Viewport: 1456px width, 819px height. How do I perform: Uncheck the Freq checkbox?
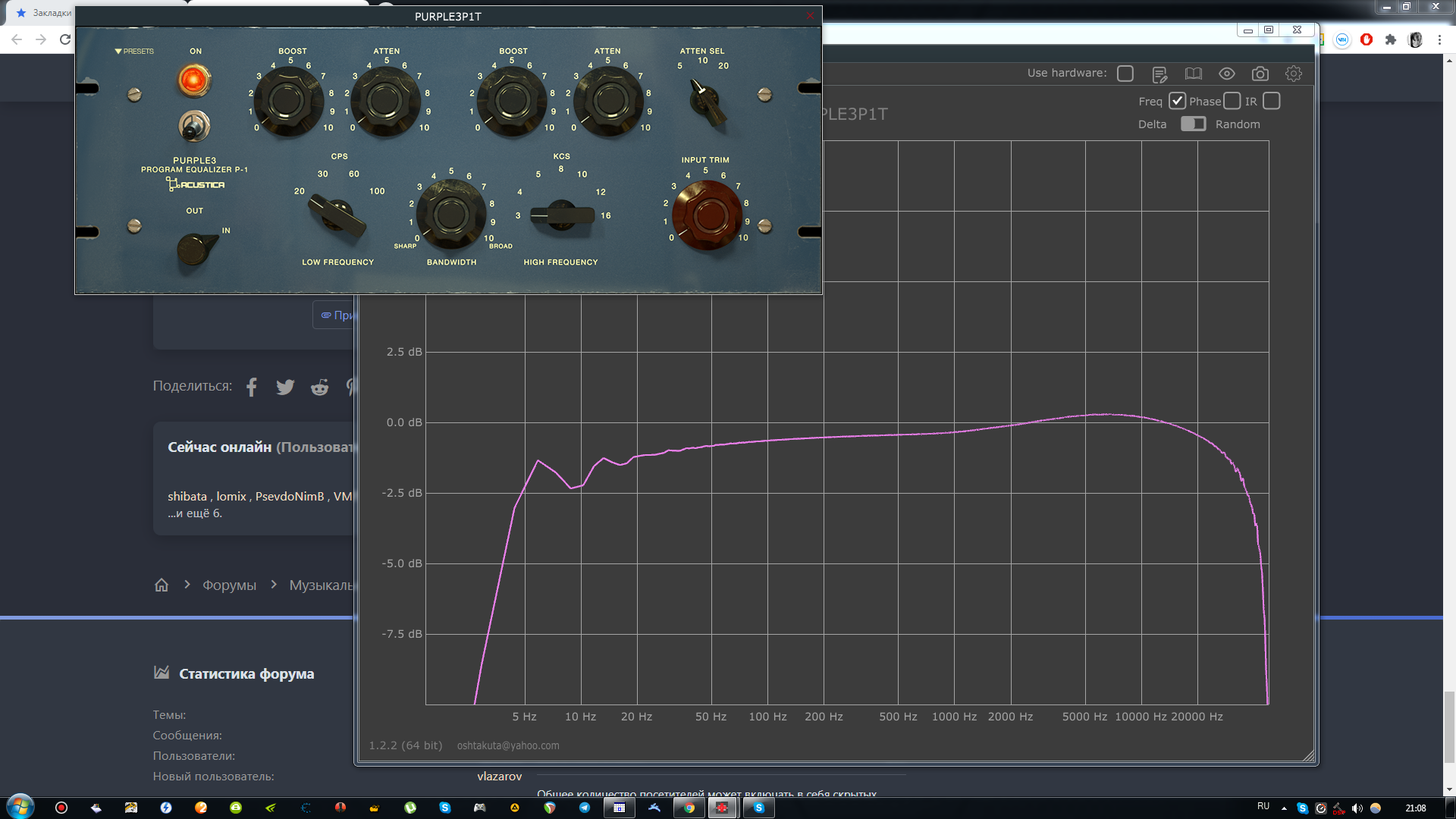click(1177, 101)
